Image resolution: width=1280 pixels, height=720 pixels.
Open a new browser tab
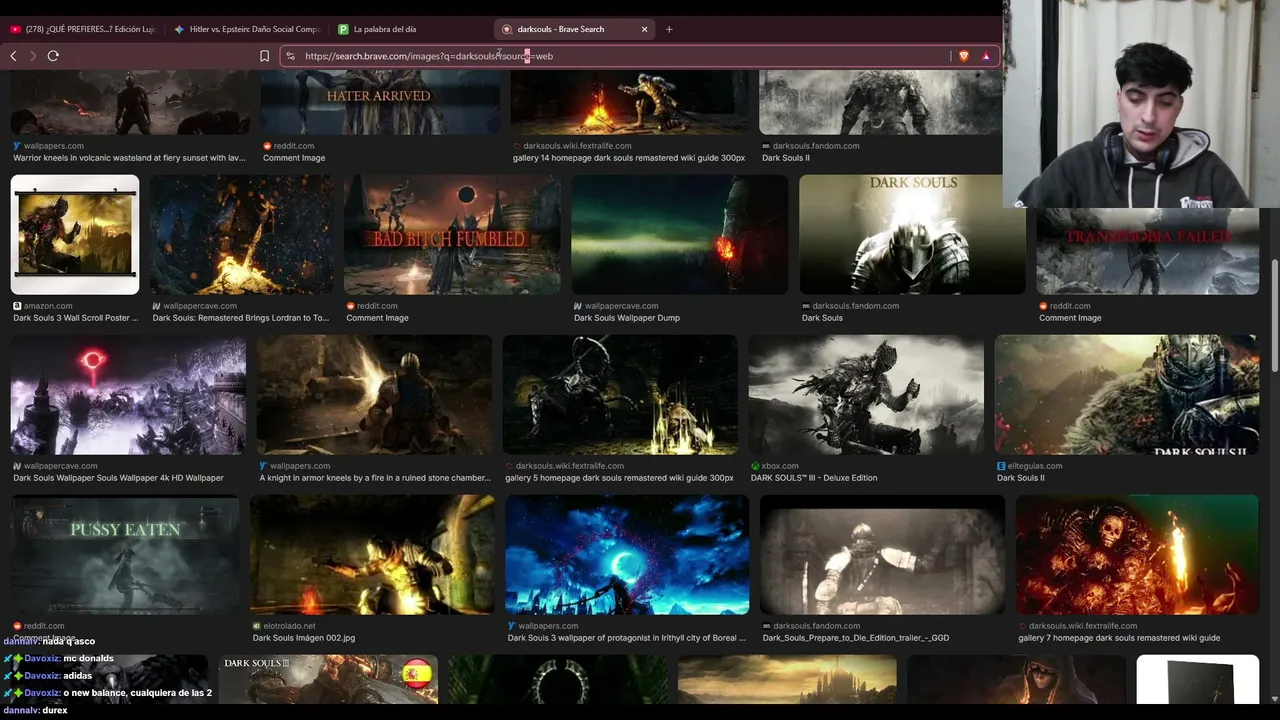coord(669,29)
